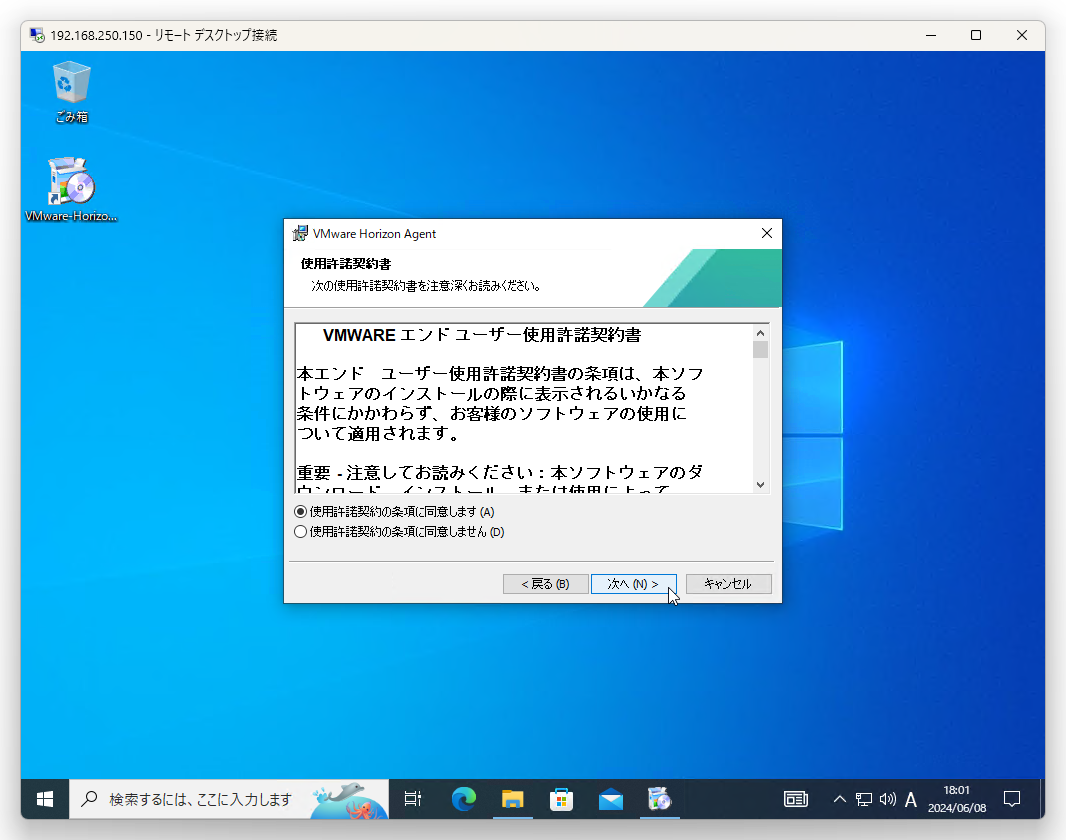Toggle the IME input mode indicator A

click(x=911, y=800)
